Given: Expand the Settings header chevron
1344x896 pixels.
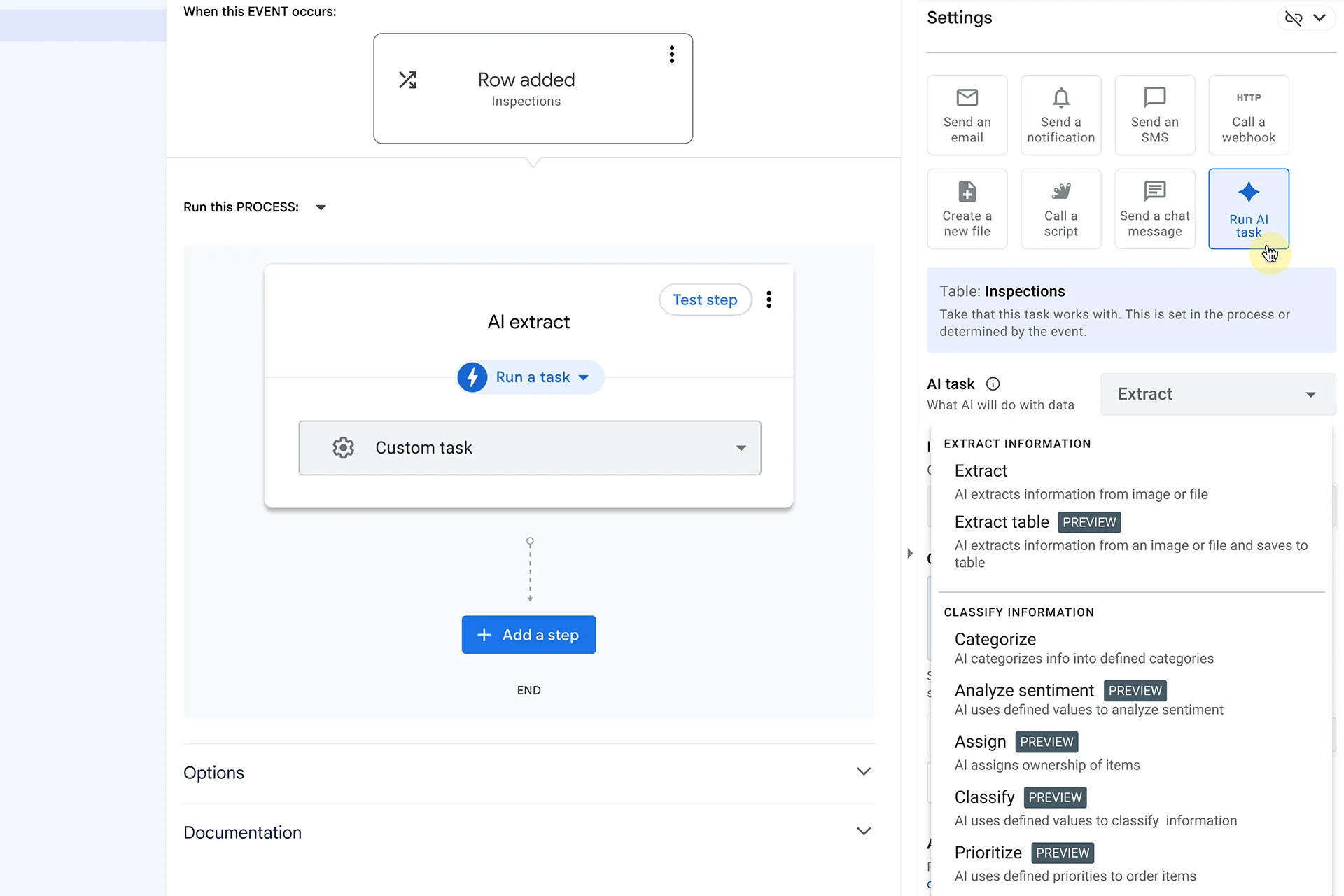Looking at the screenshot, I should point(1319,18).
